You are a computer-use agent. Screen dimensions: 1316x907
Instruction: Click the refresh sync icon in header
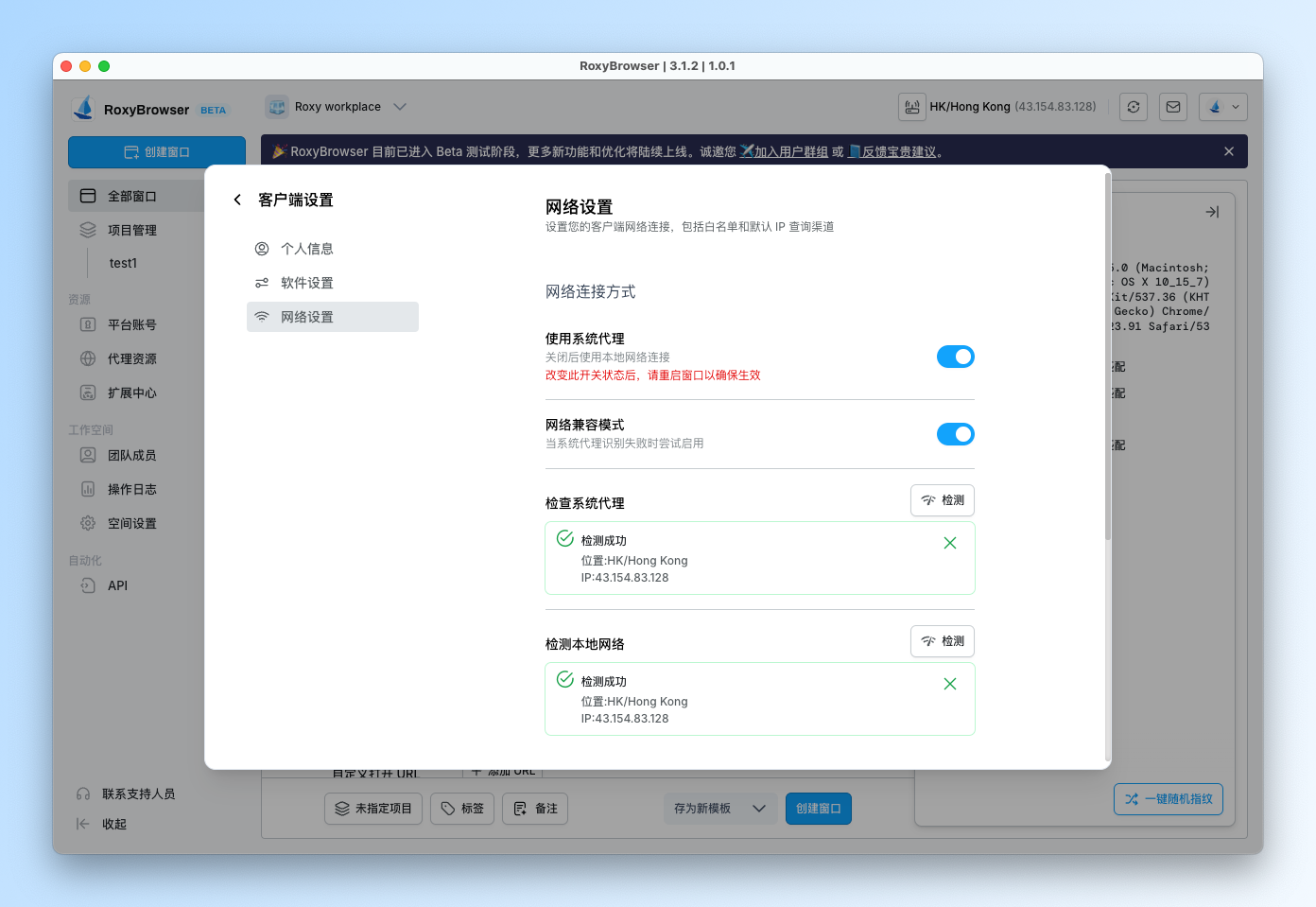(x=1134, y=107)
